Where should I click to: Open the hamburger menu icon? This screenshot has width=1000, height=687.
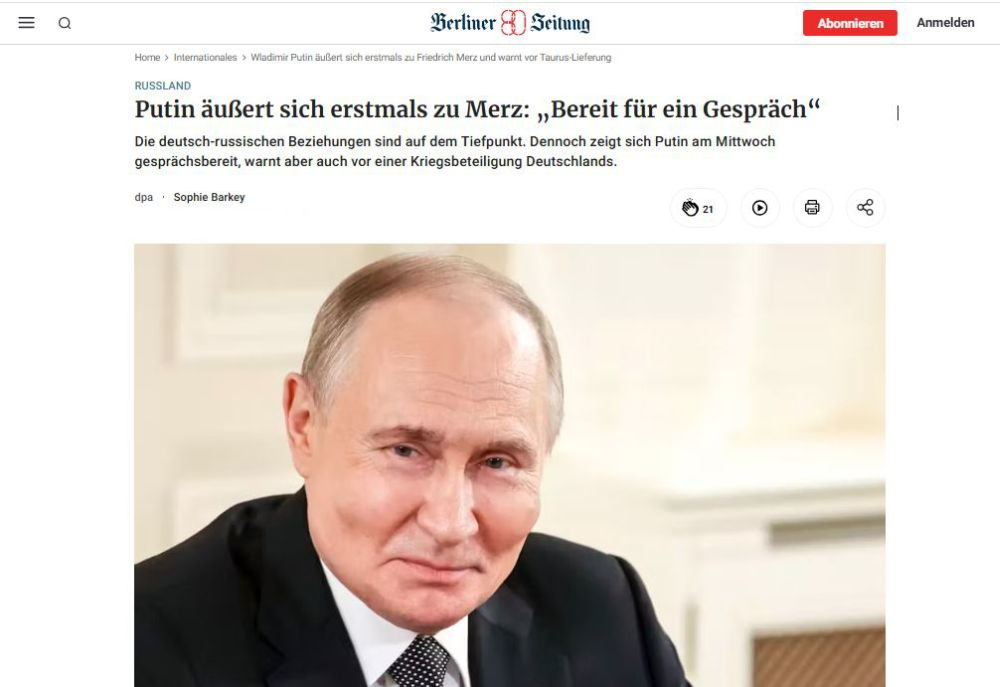tap(26, 23)
